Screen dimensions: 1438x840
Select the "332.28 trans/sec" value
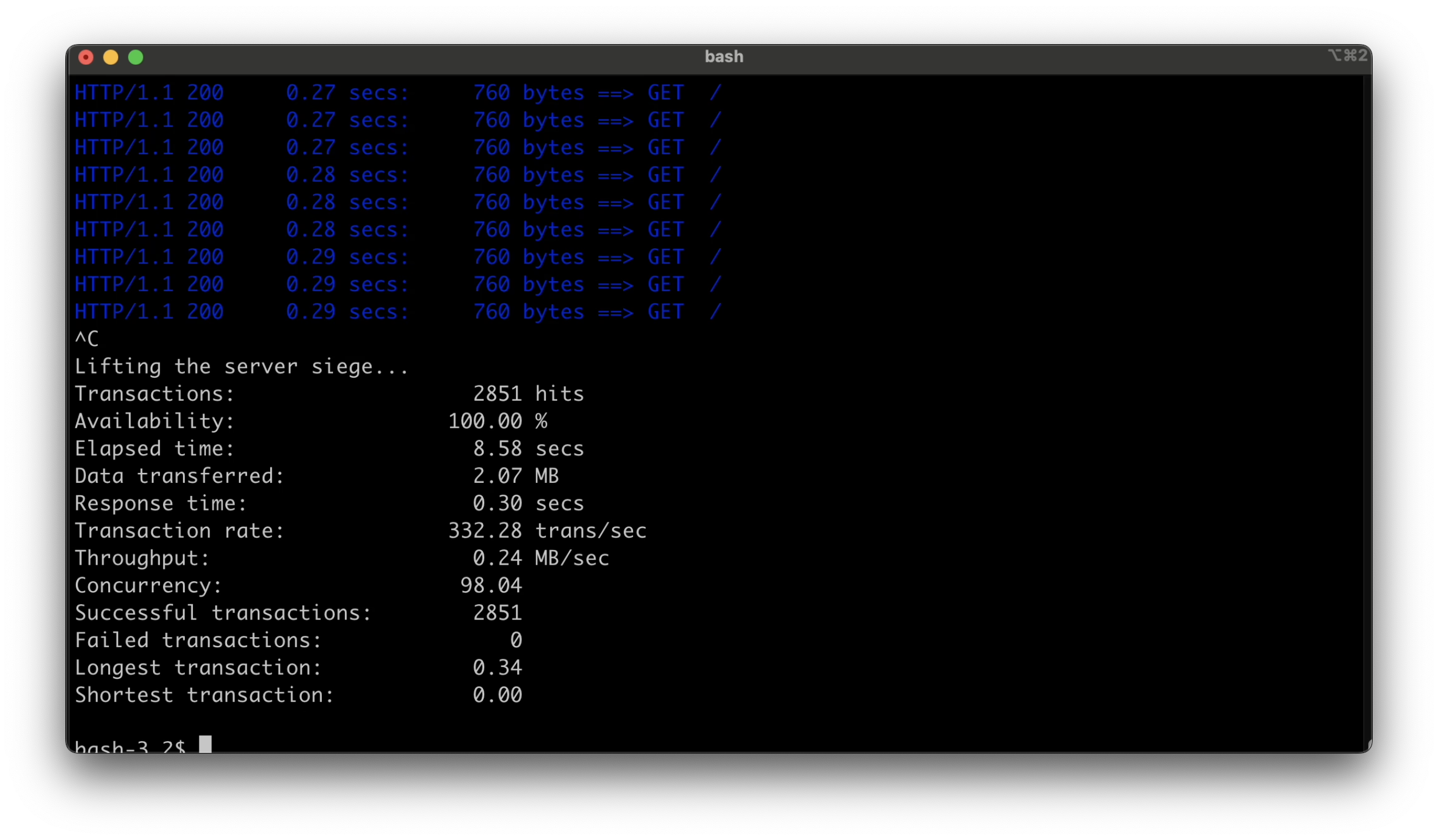pyautogui.click(x=547, y=531)
